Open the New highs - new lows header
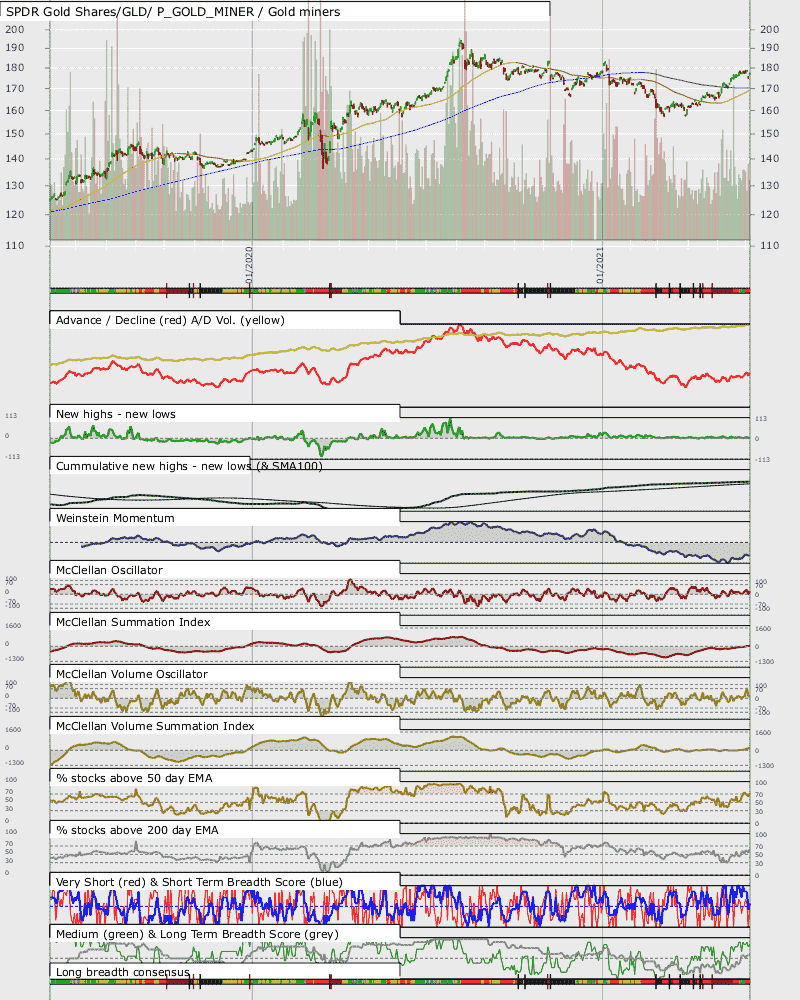Screen dimensions: 800x1000 pyautogui.click(x=115, y=414)
